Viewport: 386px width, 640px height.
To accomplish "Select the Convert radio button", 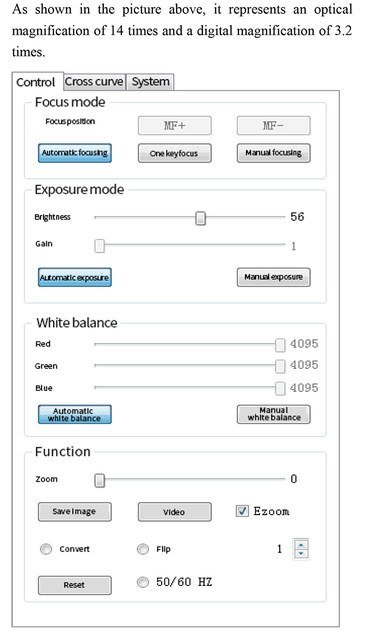I will pos(46,549).
